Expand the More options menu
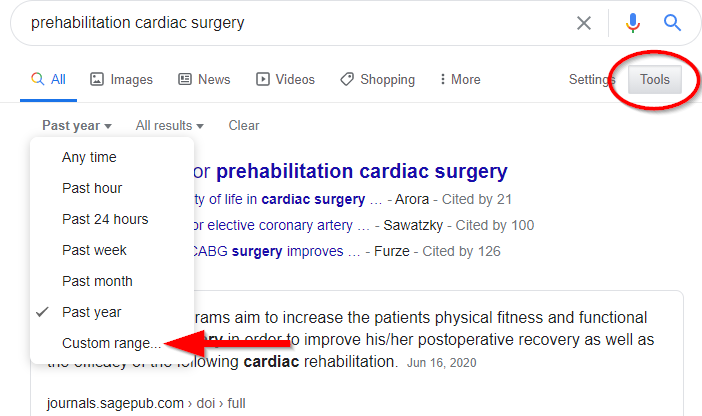 click(x=460, y=80)
